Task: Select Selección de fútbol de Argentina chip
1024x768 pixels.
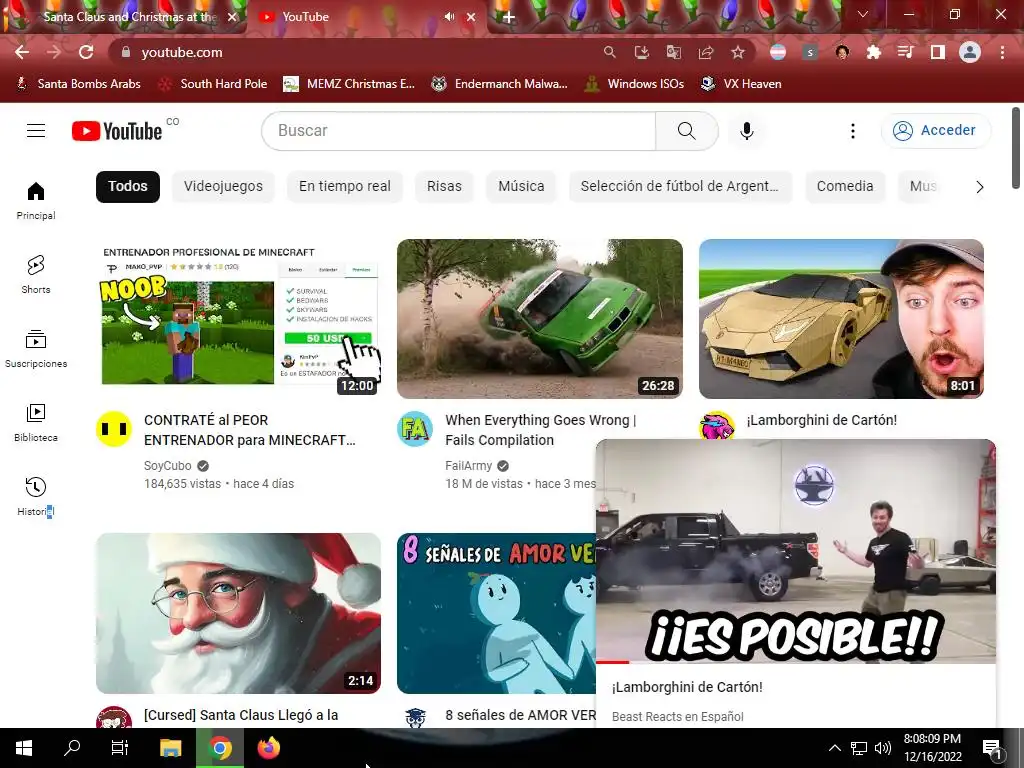Action: point(680,187)
